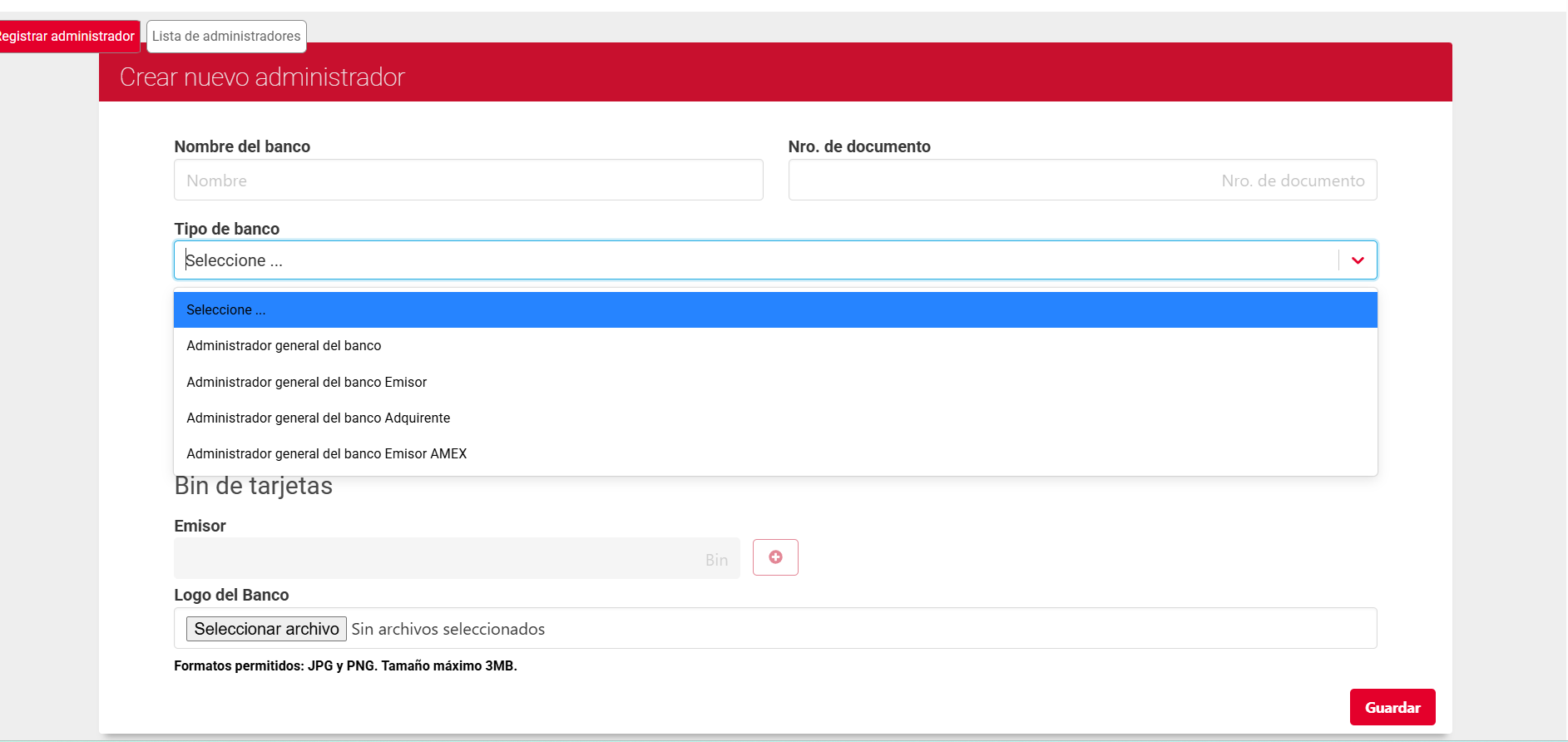
Task: Click the Seleccionar archivo button
Action: pyautogui.click(x=266, y=629)
